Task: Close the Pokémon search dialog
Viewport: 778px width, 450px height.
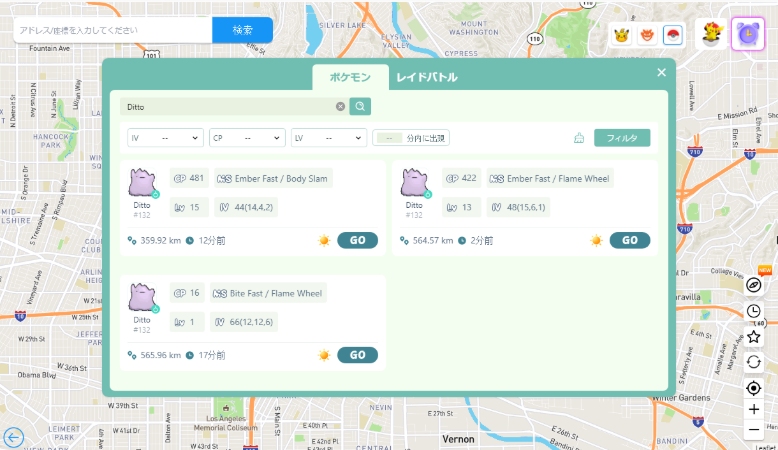Action: (x=661, y=72)
